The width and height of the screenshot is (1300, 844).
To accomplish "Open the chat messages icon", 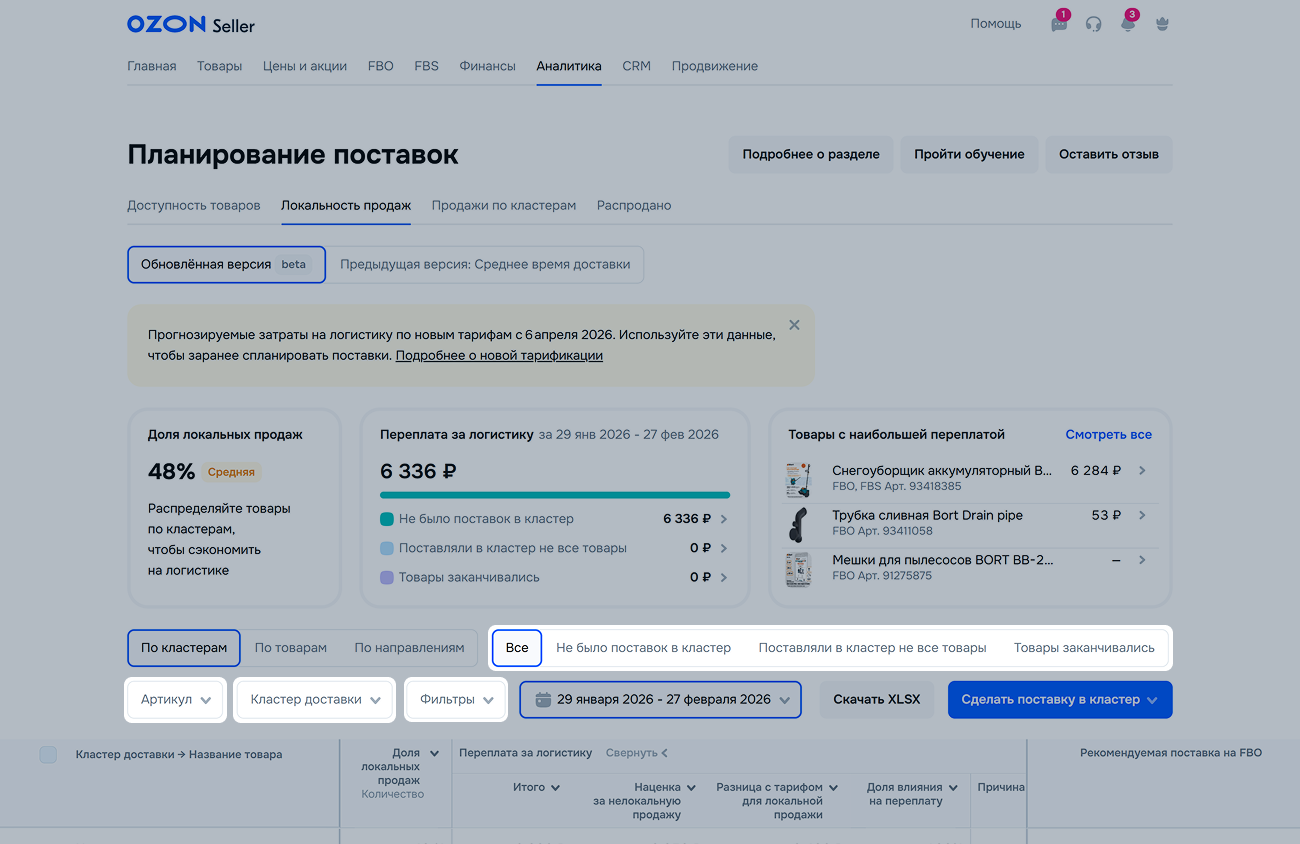I will 1059,24.
